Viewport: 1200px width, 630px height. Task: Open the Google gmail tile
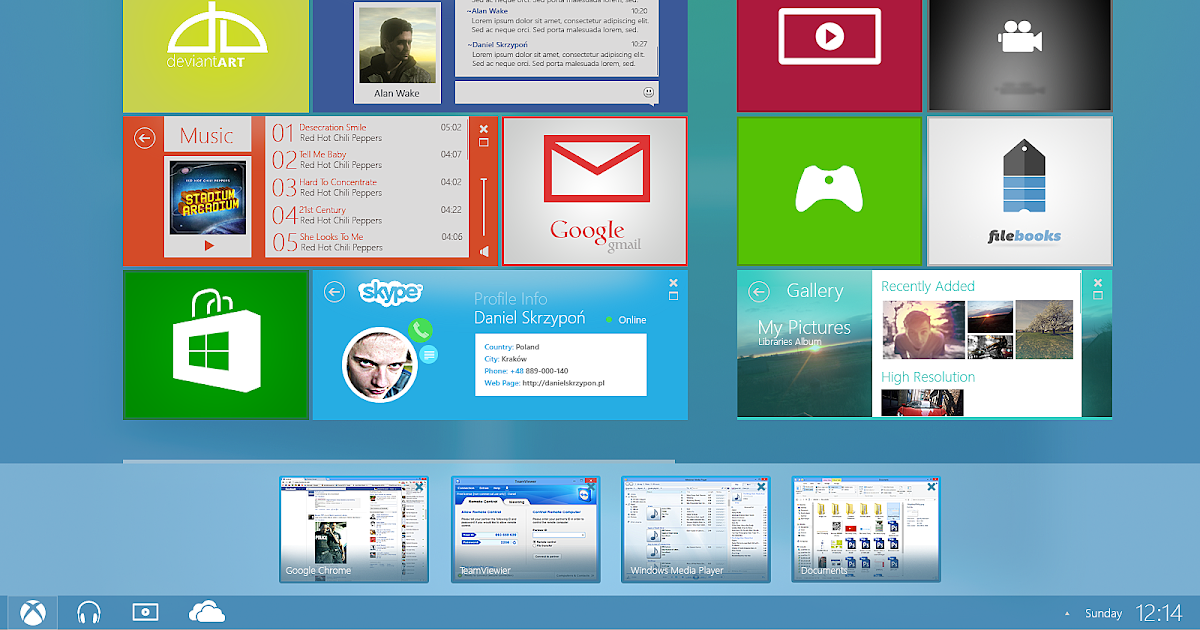594,190
